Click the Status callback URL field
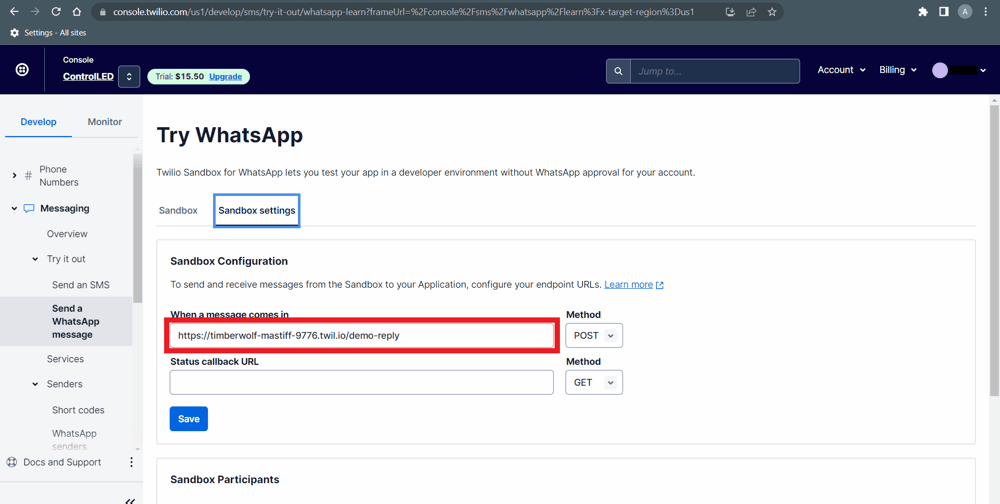Screen dimensions: 1000x504 click(x=361, y=382)
